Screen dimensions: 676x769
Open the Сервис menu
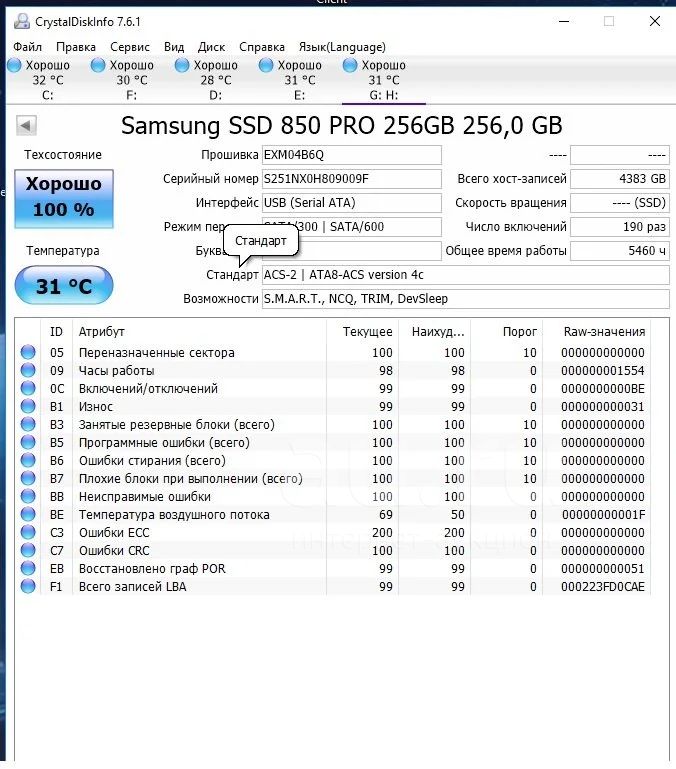130,47
